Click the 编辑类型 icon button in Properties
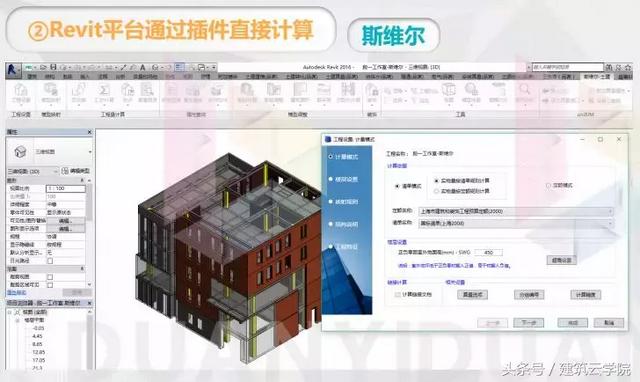The width and height of the screenshot is (640, 382). click(x=76, y=171)
